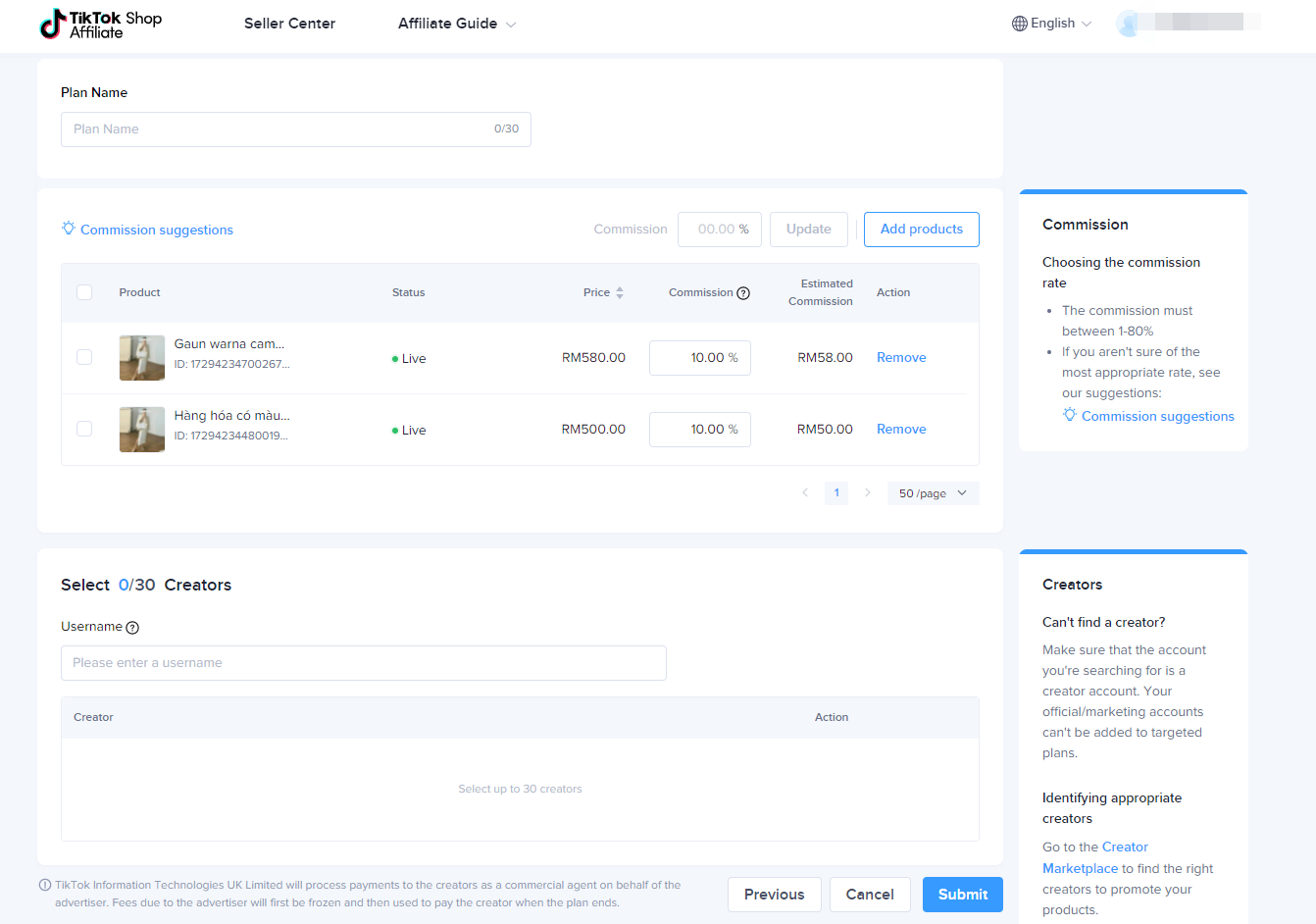This screenshot has width=1316, height=924.
Task: Select the Hàng hóa có màu checkbox
Action: [x=84, y=429]
